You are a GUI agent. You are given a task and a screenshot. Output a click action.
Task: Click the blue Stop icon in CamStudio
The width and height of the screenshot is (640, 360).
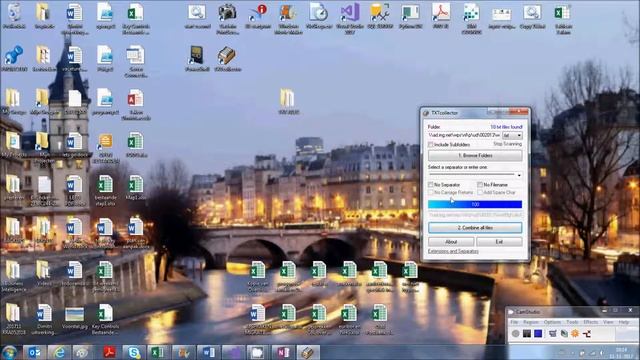click(538, 333)
